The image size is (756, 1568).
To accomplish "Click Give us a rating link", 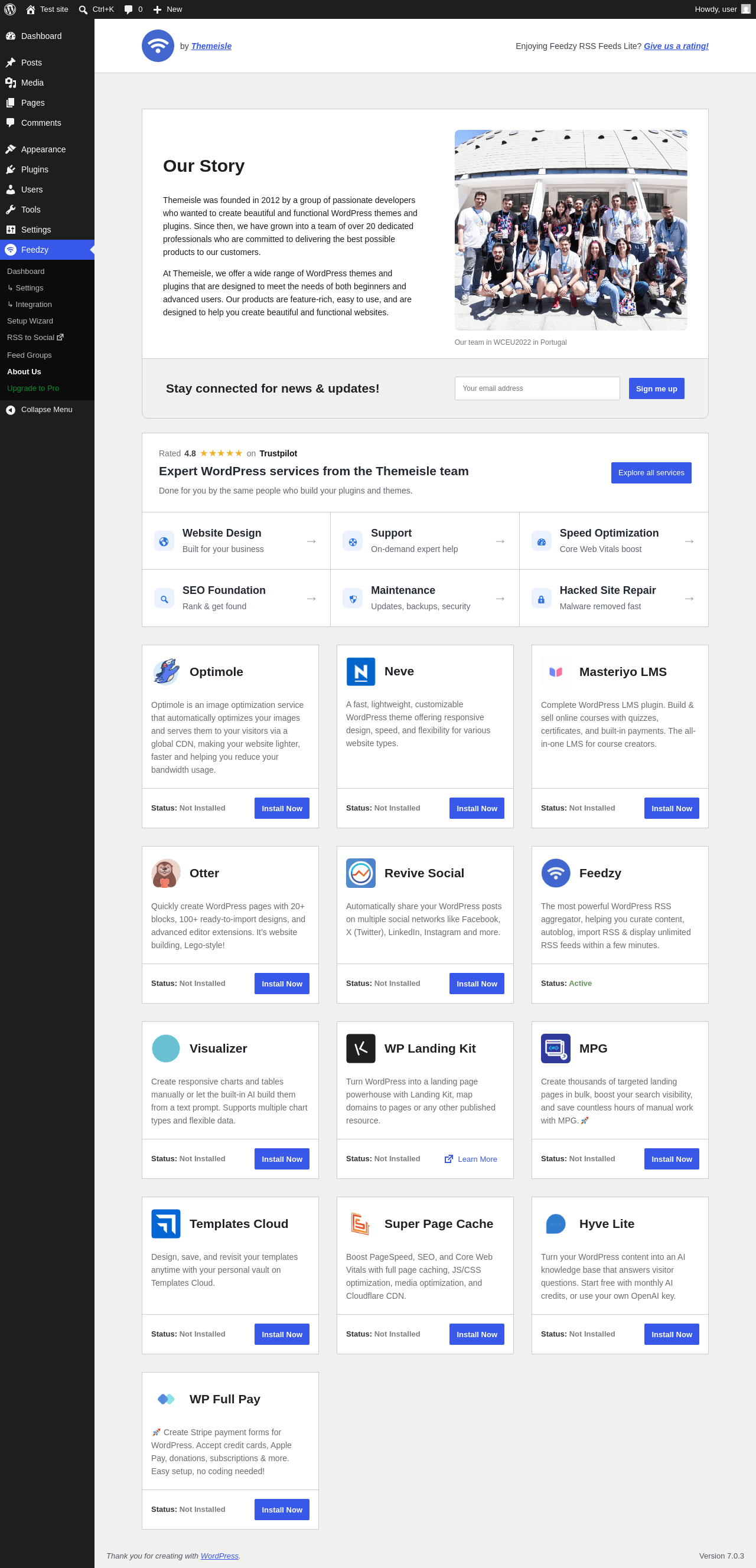I will (x=676, y=46).
